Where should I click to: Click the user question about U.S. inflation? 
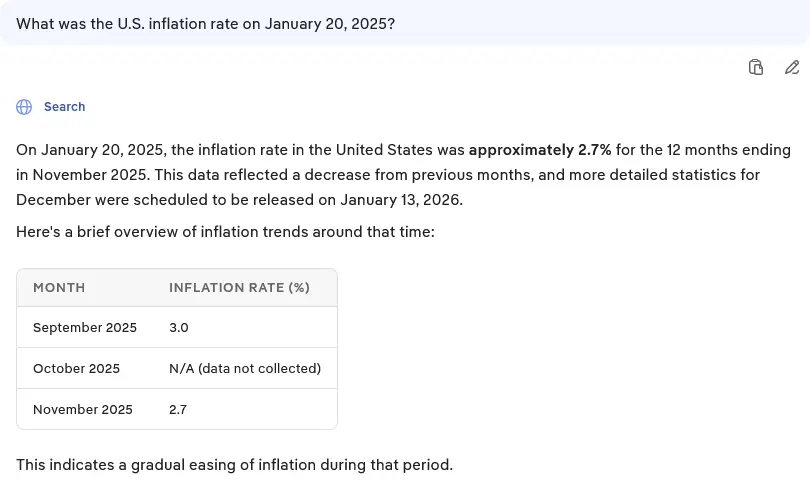(x=205, y=23)
